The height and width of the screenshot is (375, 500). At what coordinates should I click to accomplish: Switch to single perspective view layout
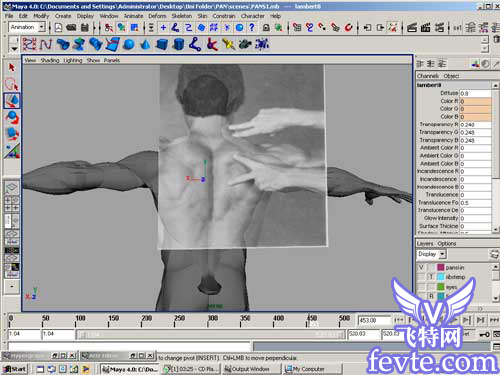11,188
